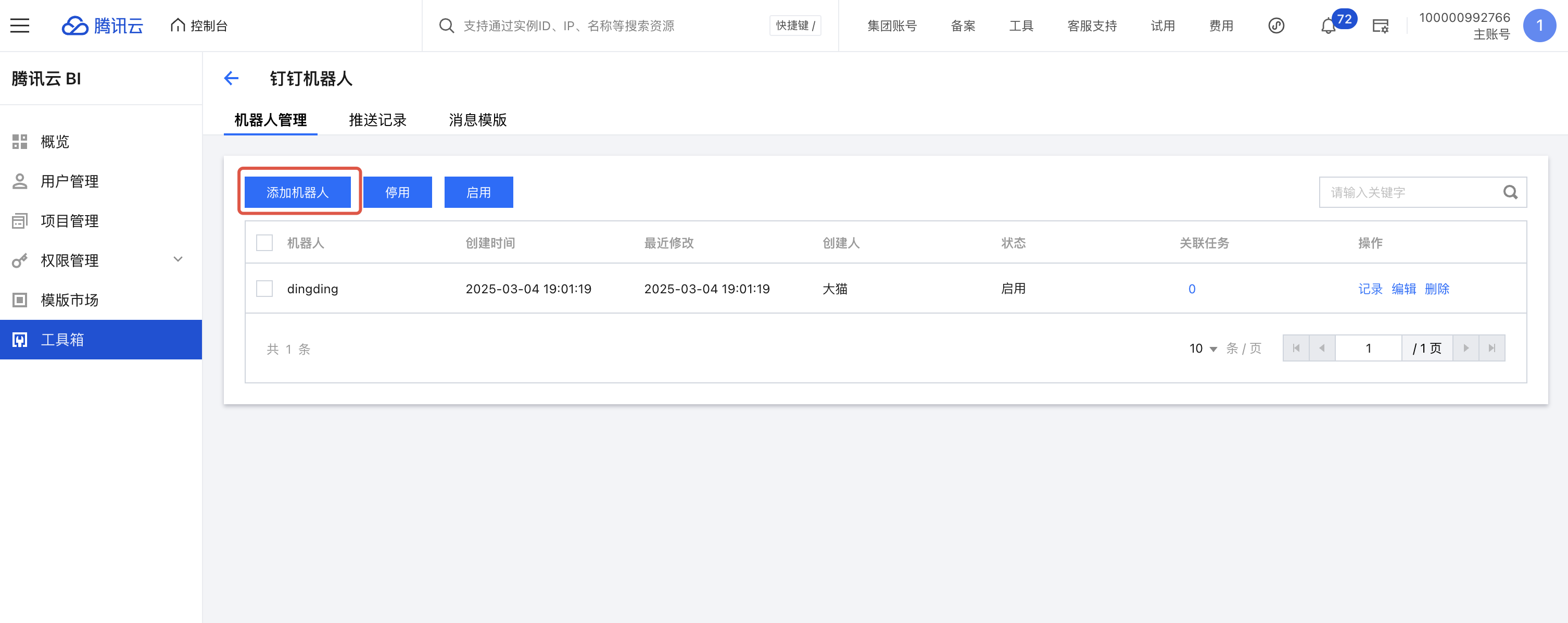Click the 添加机器人 button
The image size is (1568, 623).
pyautogui.click(x=297, y=192)
